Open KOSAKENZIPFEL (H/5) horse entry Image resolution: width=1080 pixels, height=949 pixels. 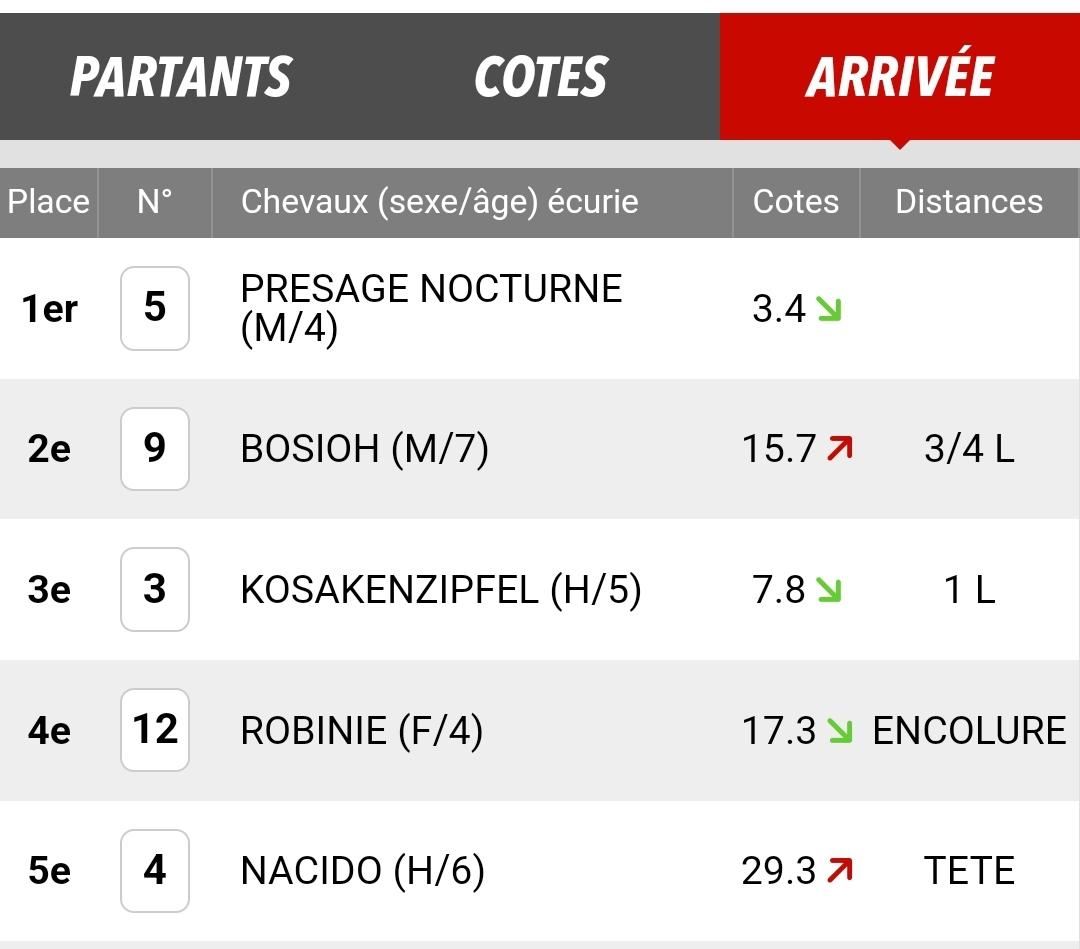[441, 590]
